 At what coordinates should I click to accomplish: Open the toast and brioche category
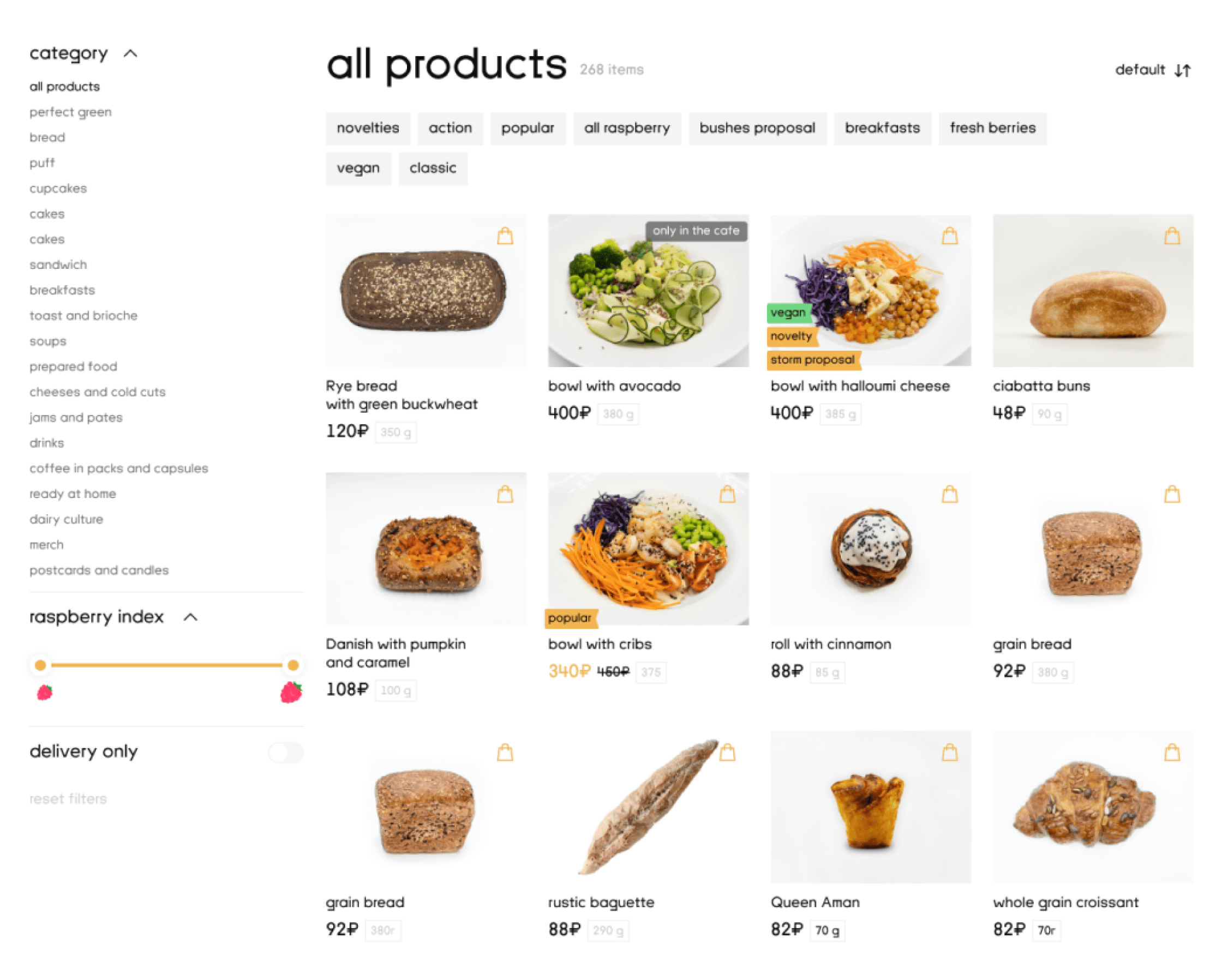(x=83, y=316)
